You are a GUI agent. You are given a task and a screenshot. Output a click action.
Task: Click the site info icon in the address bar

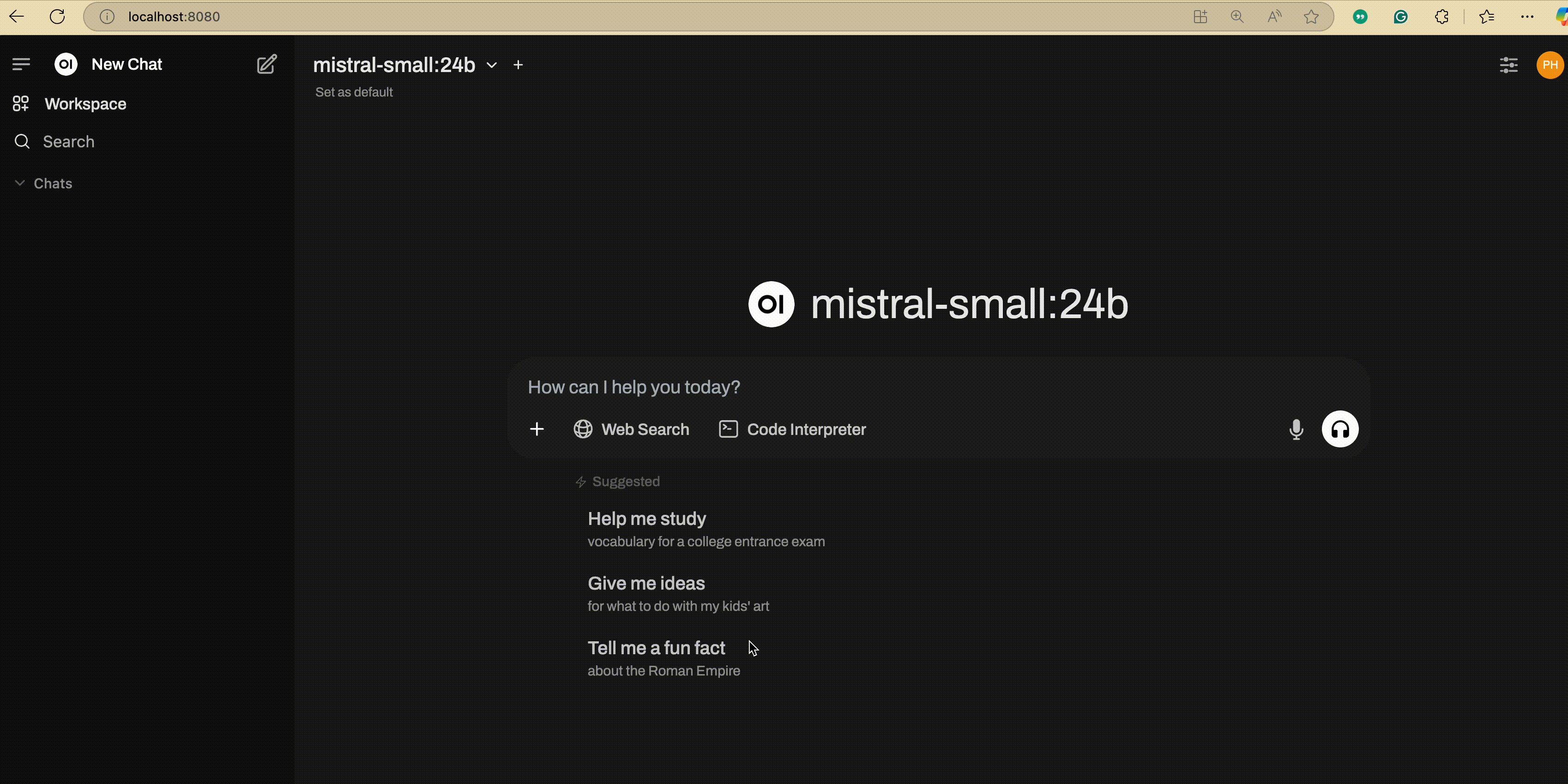tap(107, 17)
